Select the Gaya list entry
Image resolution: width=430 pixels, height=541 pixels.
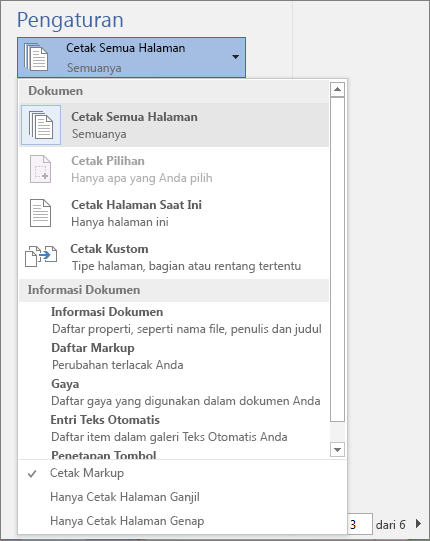click(x=174, y=392)
